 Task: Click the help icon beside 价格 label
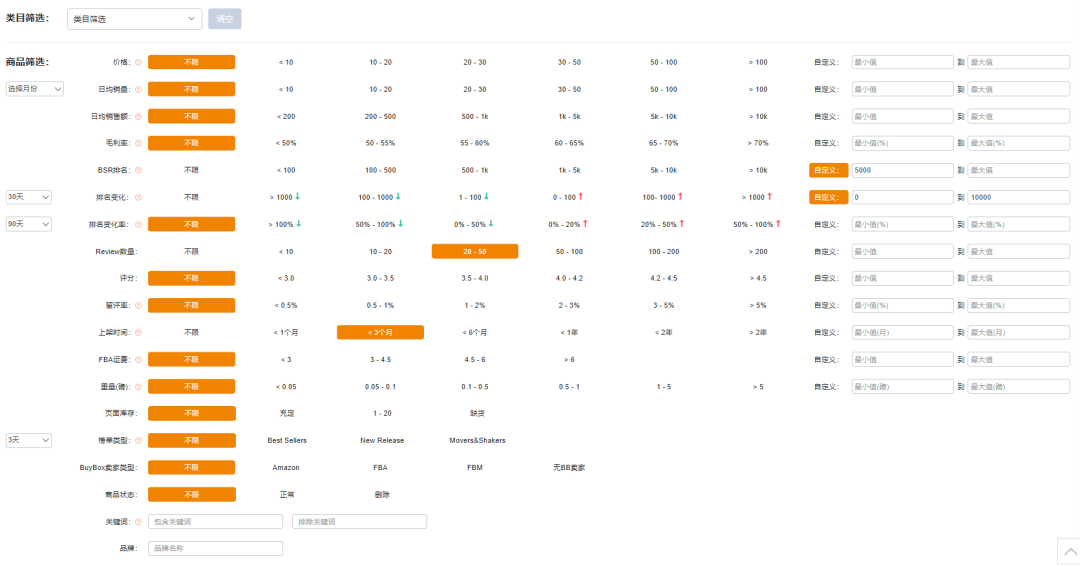[x=138, y=62]
